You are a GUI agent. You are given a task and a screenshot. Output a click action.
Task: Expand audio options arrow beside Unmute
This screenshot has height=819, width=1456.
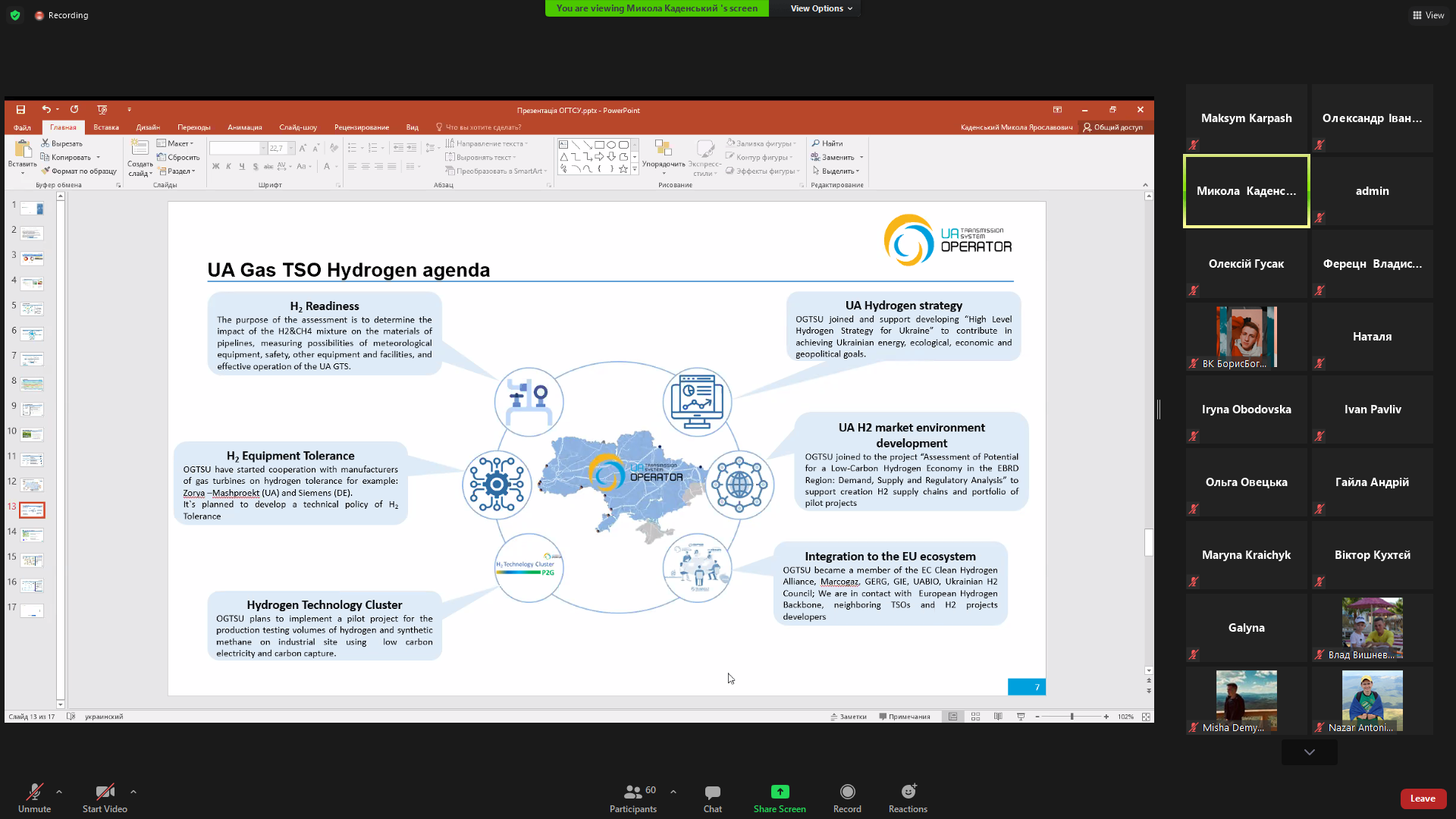59,792
